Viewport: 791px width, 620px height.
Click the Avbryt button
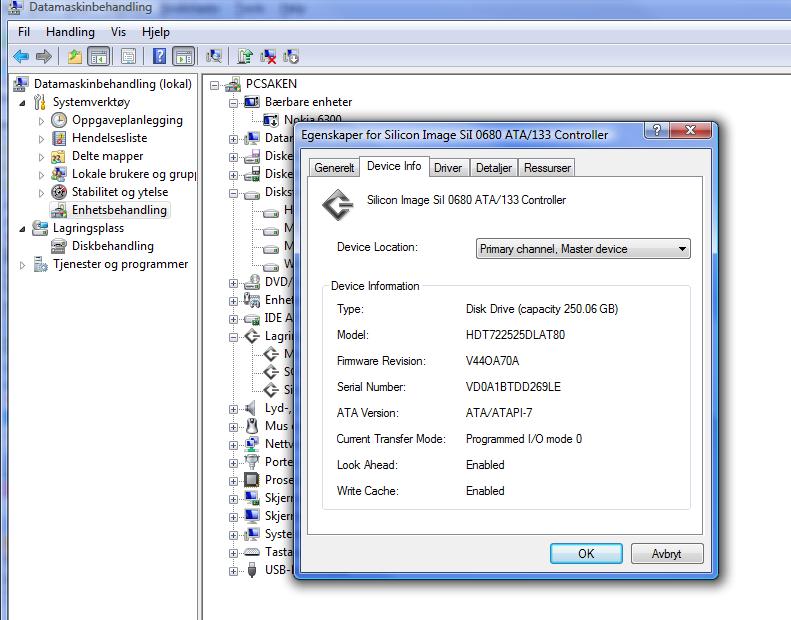(x=666, y=553)
